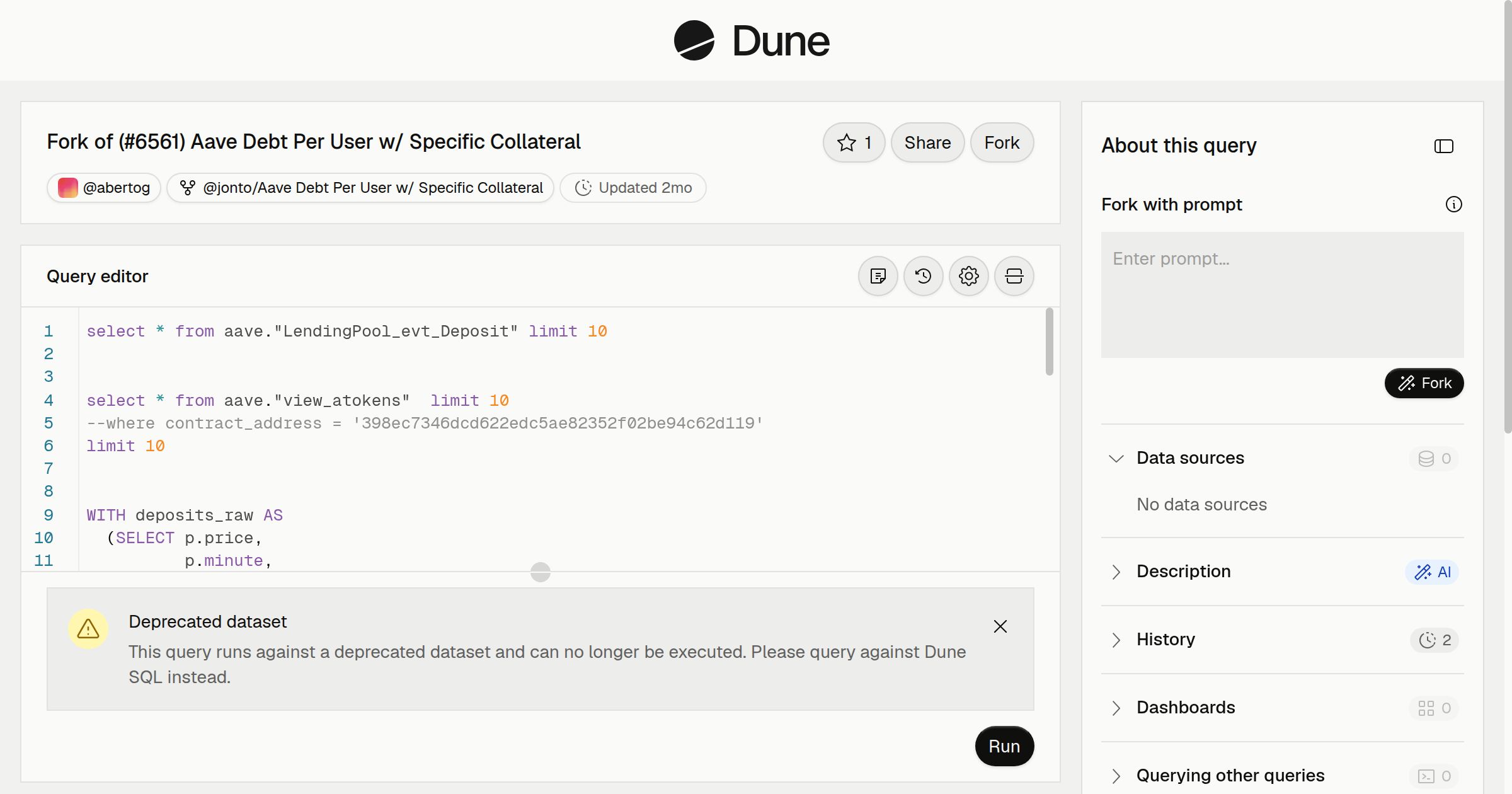The image size is (1512, 794).
Task: Open the query notes icon in editor toolbar
Action: (x=878, y=276)
